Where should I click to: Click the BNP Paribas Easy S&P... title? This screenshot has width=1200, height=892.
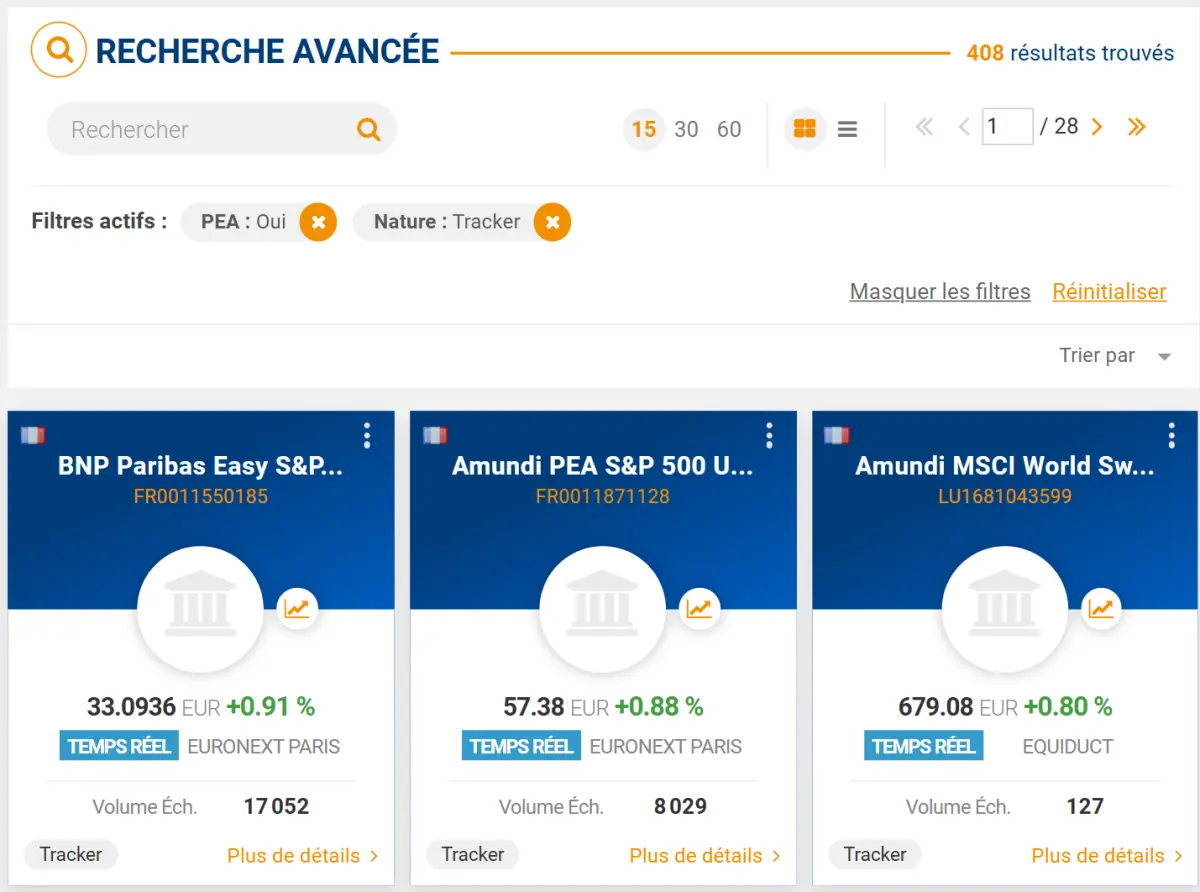(x=201, y=466)
